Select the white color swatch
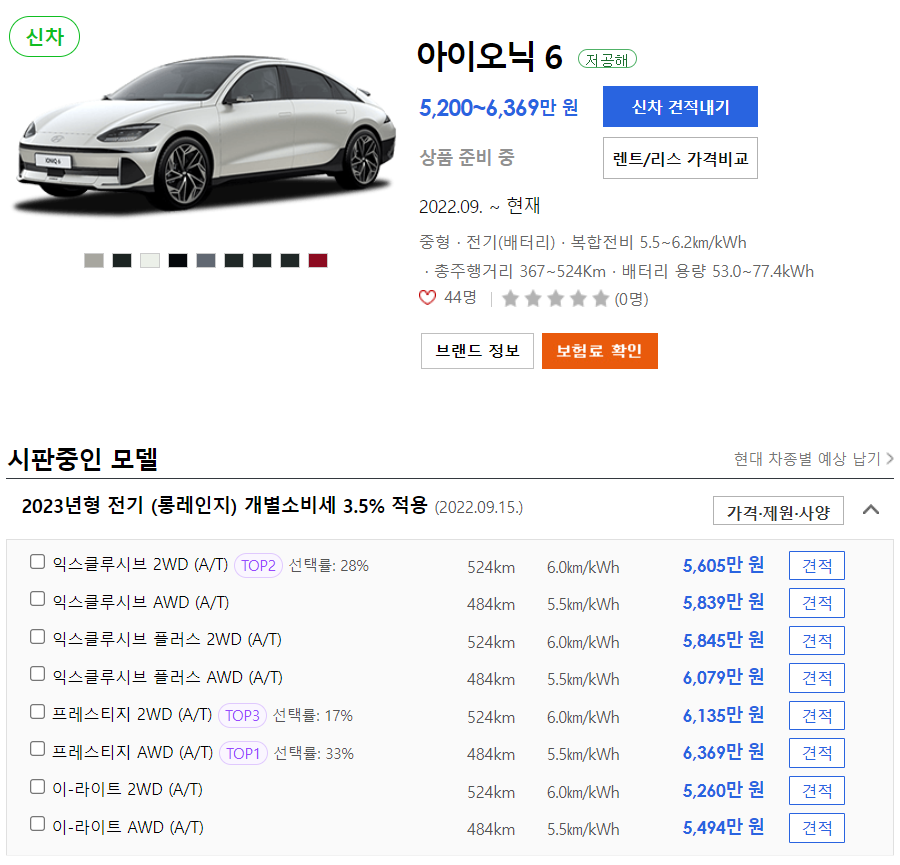900x865 pixels. pyautogui.click(x=150, y=261)
